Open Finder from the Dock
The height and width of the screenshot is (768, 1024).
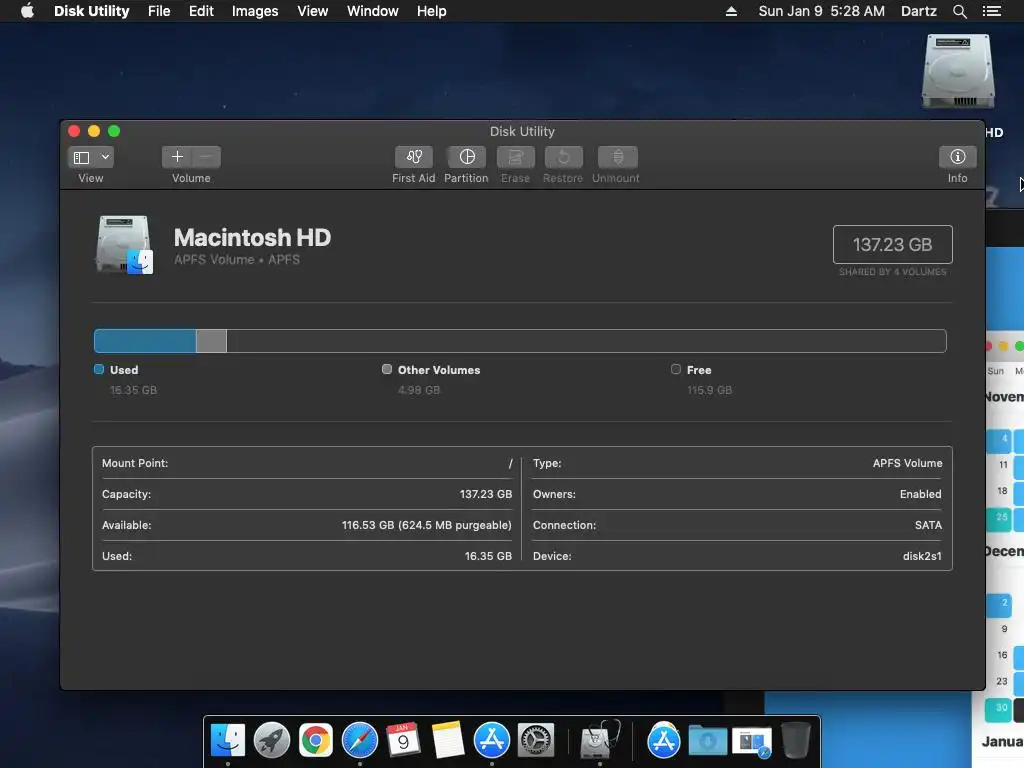point(227,741)
